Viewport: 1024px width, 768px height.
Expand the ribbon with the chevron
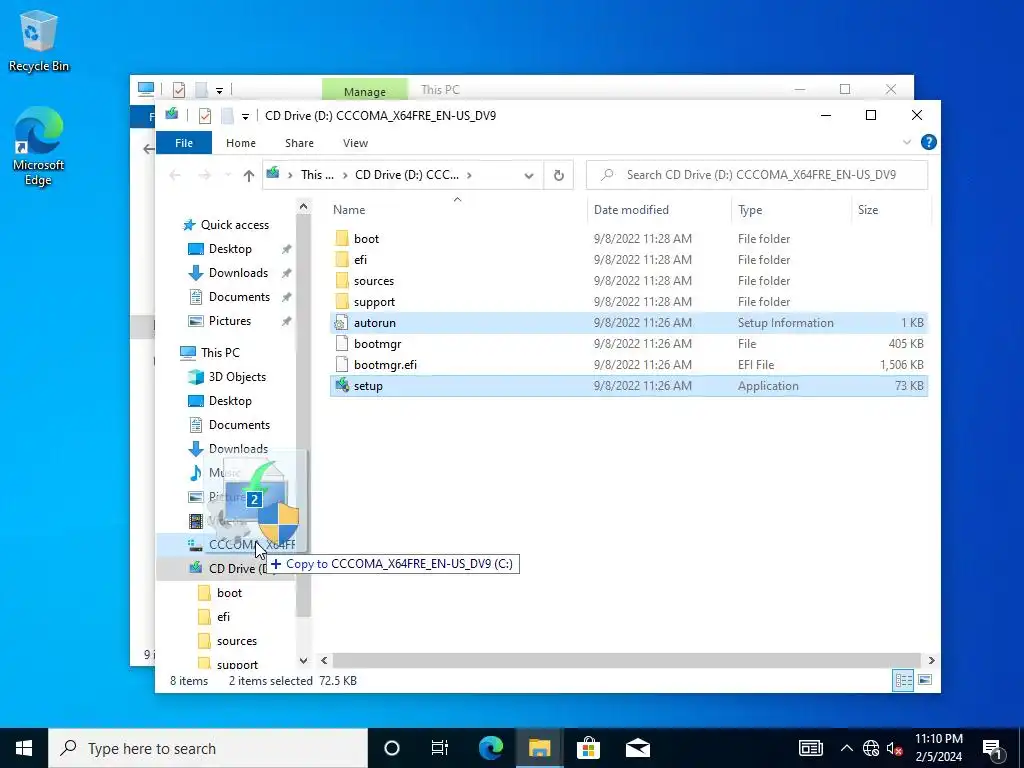906,142
